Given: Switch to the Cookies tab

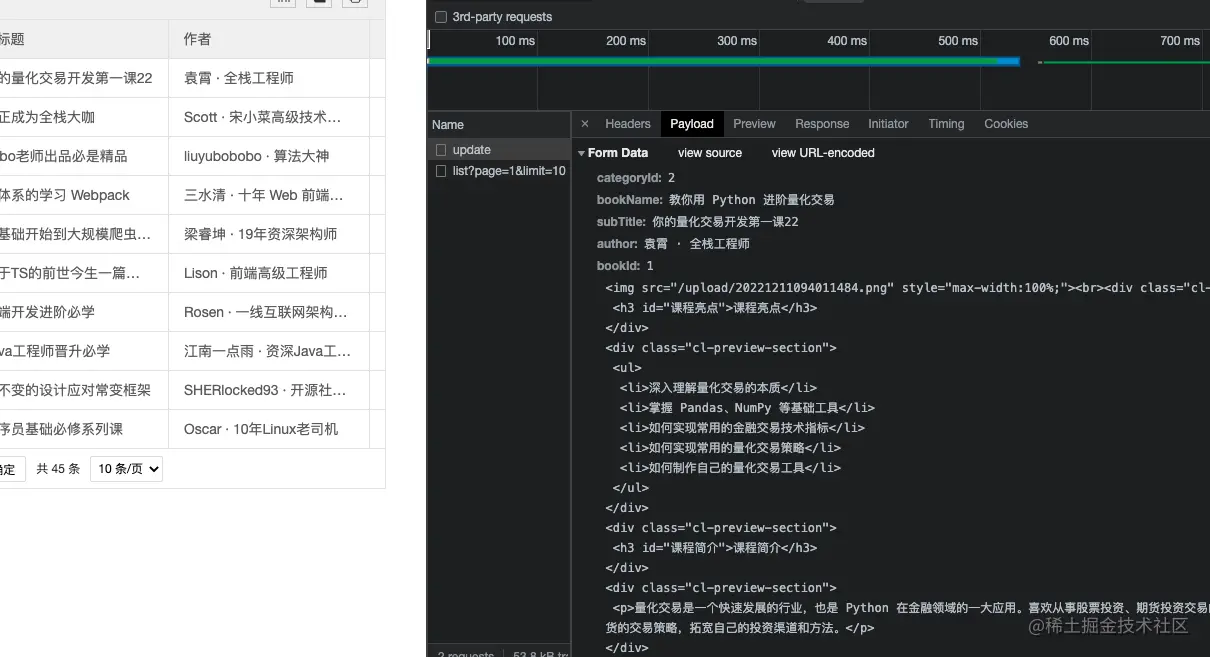Looking at the screenshot, I should pos(1006,124).
